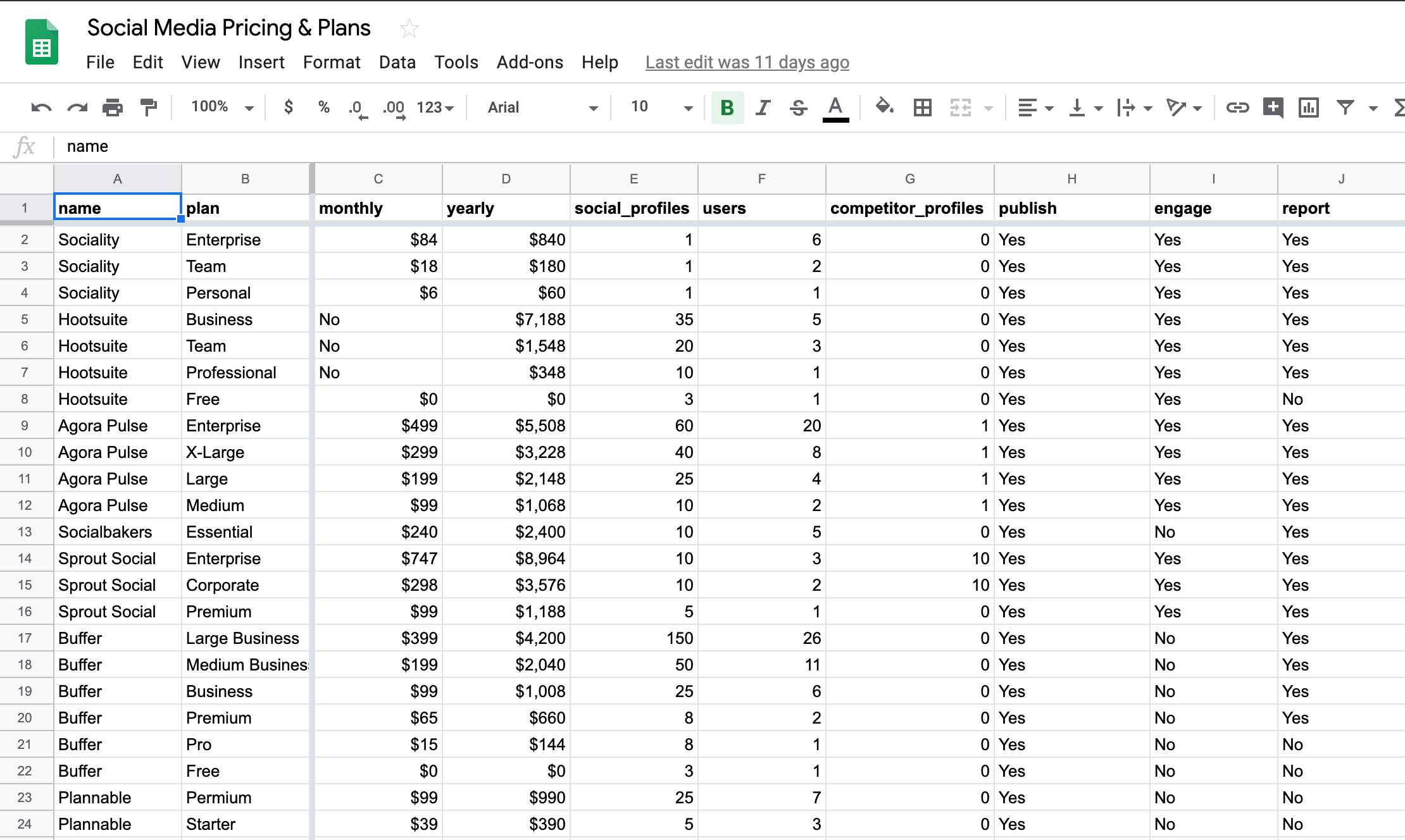Toggle strikethrough formatting
The image size is (1405, 840).
799,108
